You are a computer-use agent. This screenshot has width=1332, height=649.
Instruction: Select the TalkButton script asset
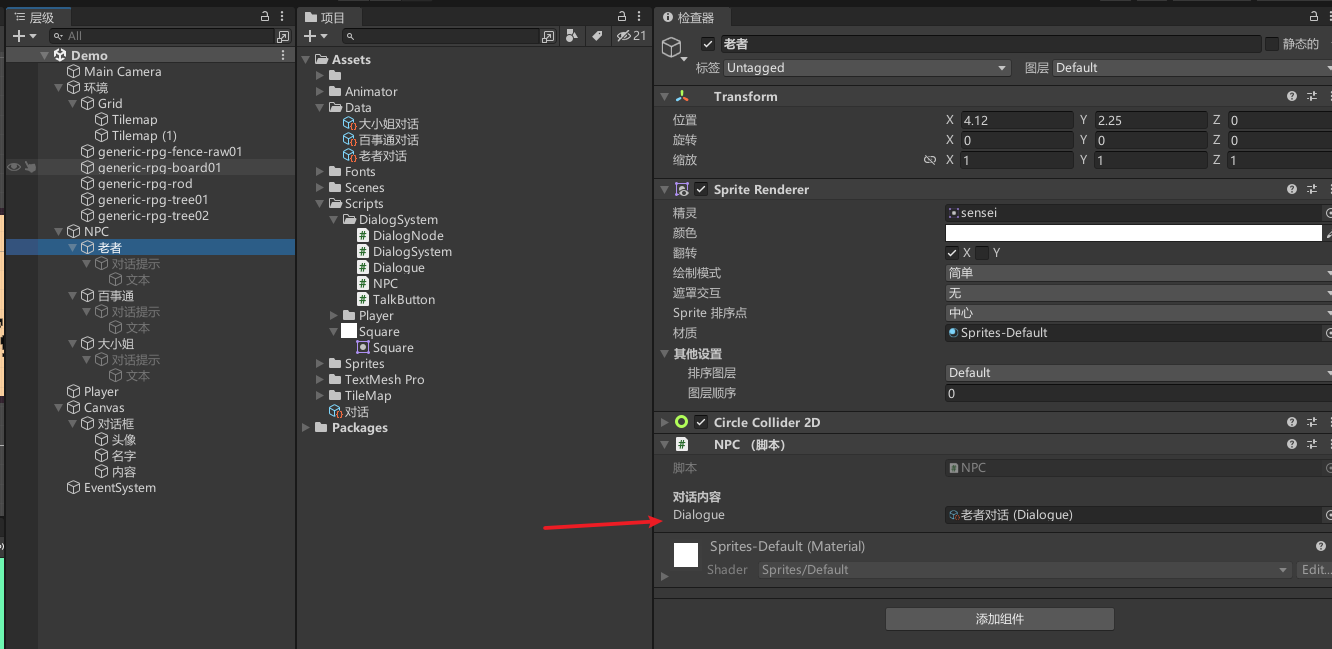[404, 300]
